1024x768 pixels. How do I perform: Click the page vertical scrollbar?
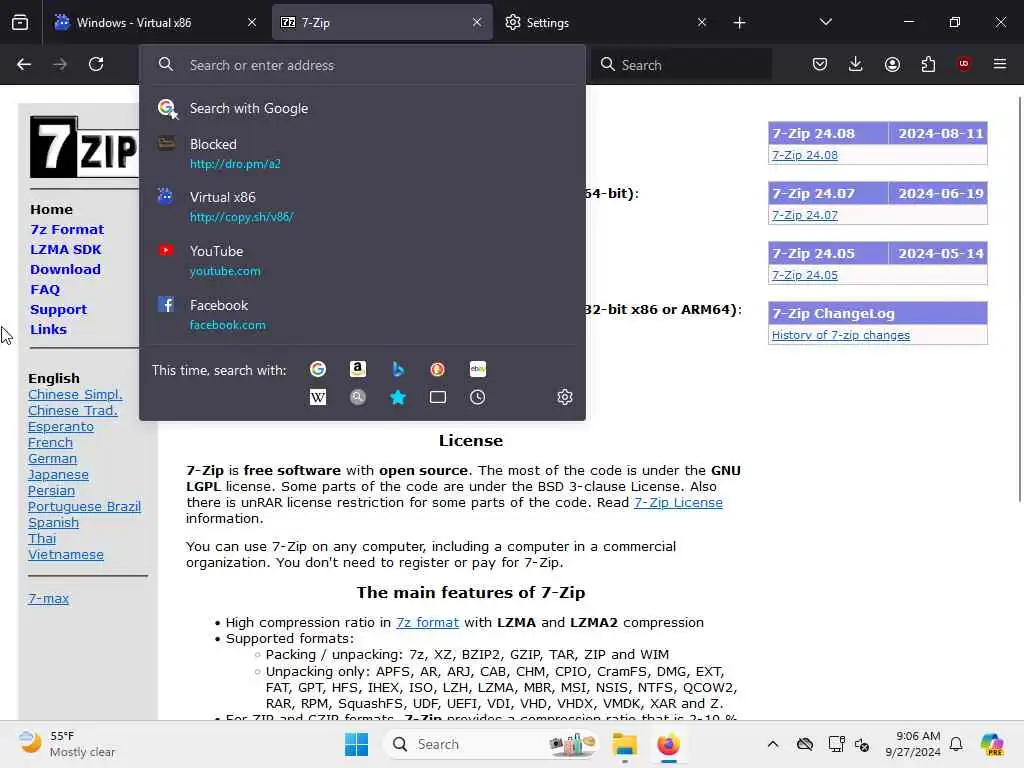tap(1019, 299)
